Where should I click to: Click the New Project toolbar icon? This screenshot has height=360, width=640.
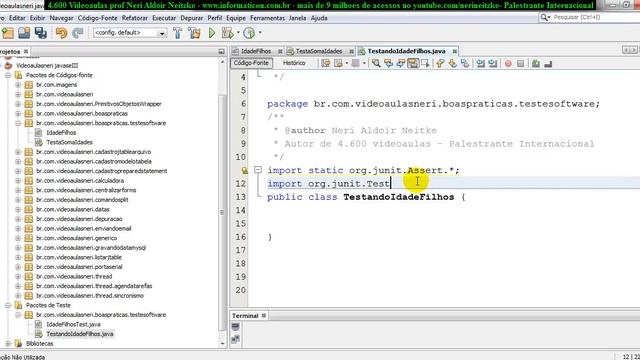pyautogui.click(x=8, y=33)
